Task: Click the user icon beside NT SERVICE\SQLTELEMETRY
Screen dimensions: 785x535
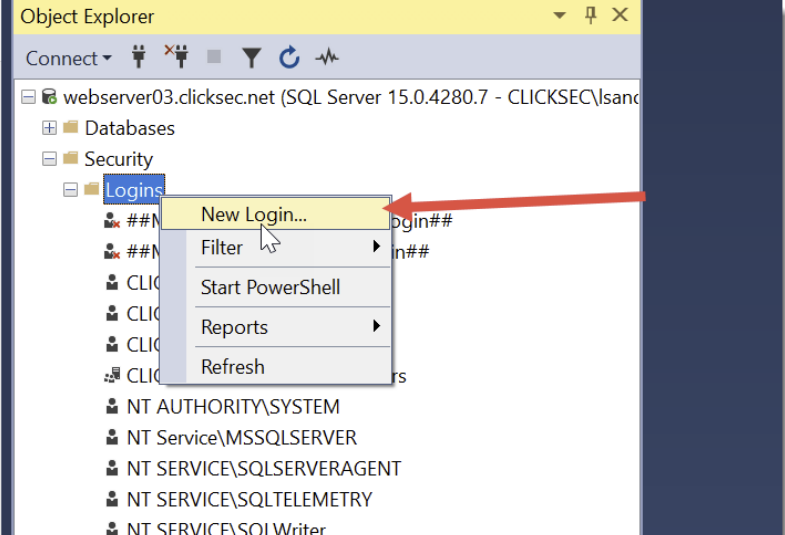Action: [x=112, y=499]
